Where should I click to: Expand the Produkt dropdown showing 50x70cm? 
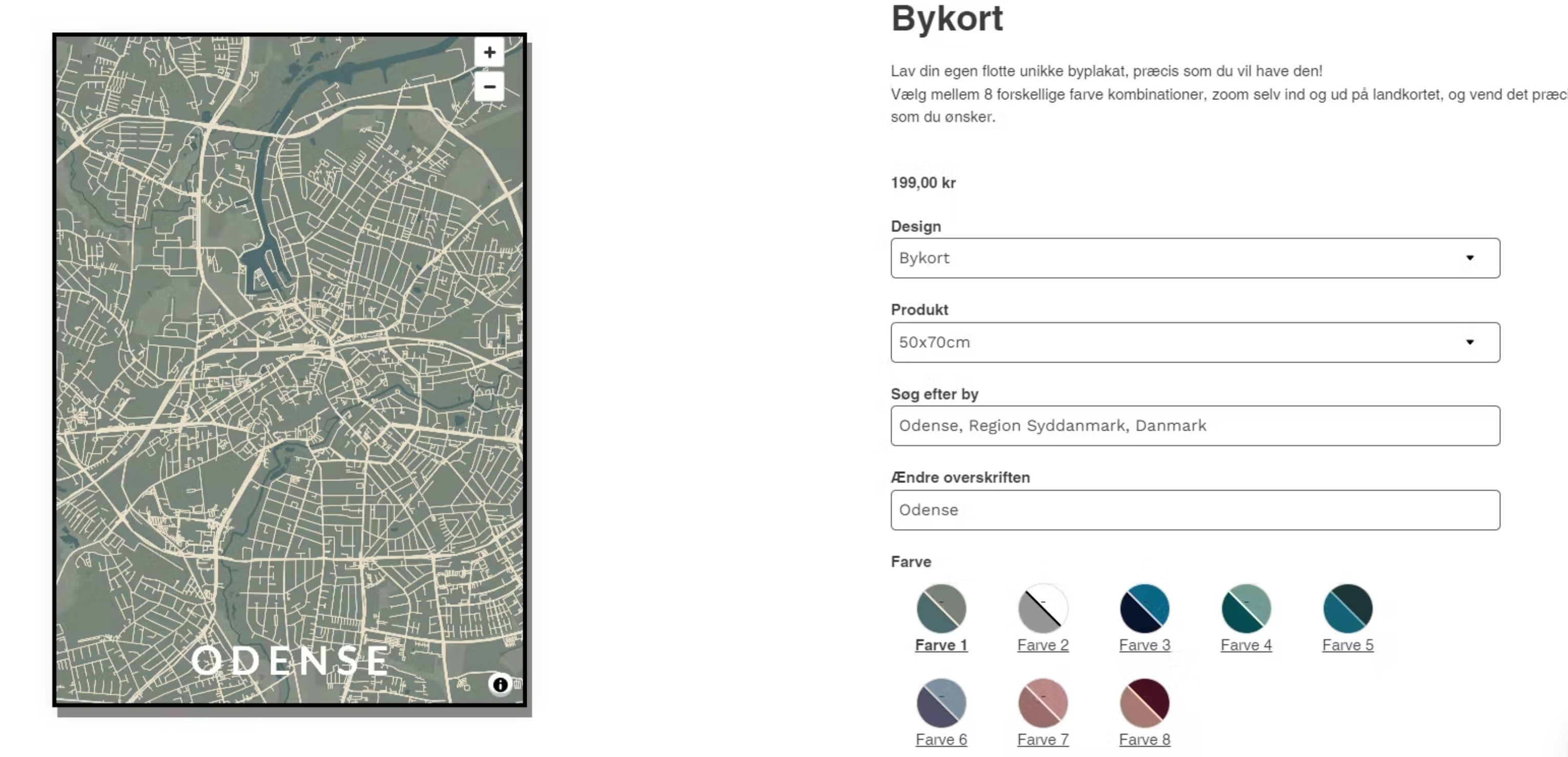(x=1194, y=342)
